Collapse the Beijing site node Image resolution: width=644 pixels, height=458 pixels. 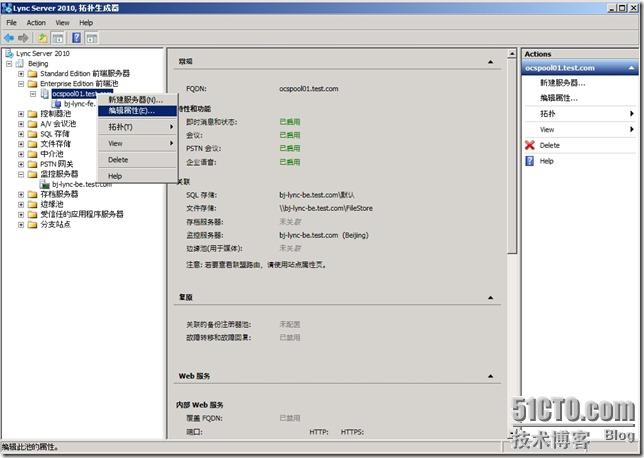[9, 64]
